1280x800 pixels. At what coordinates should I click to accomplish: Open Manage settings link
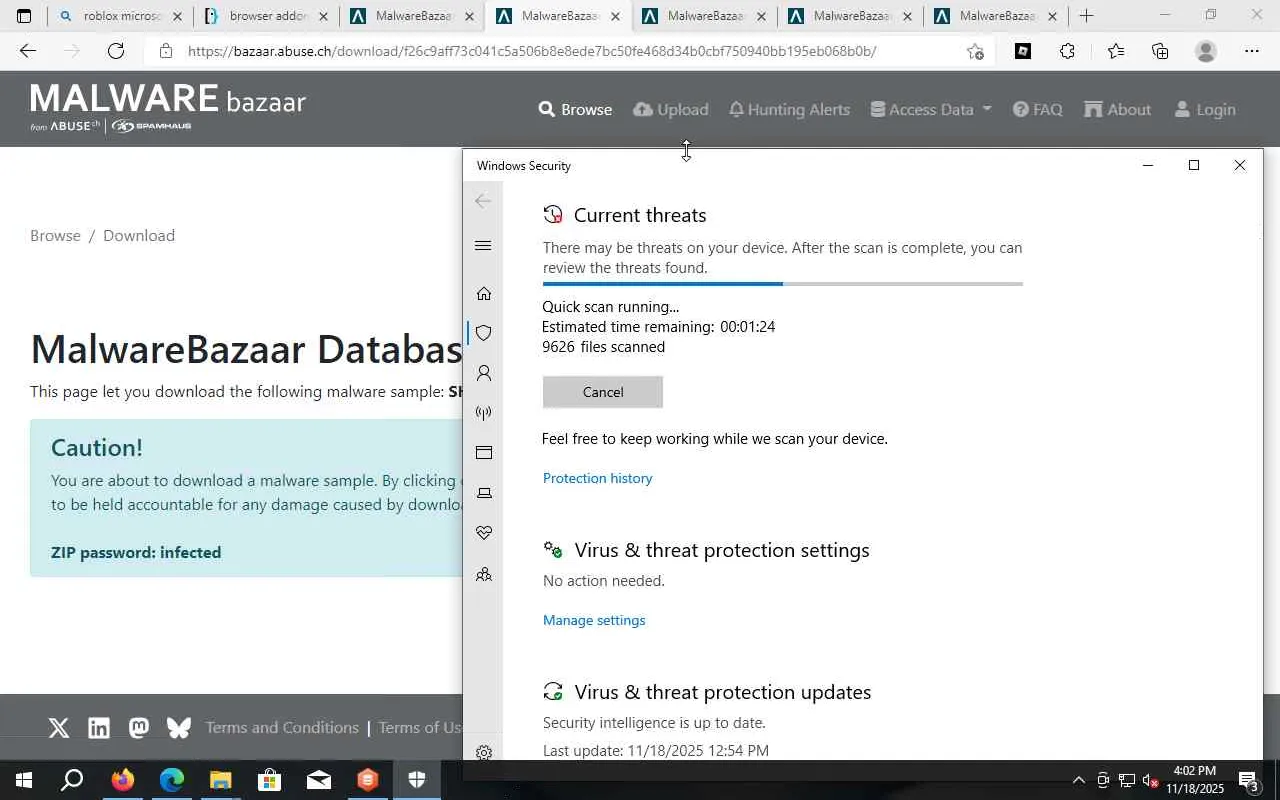pyautogui.click(x=594, y=620)
